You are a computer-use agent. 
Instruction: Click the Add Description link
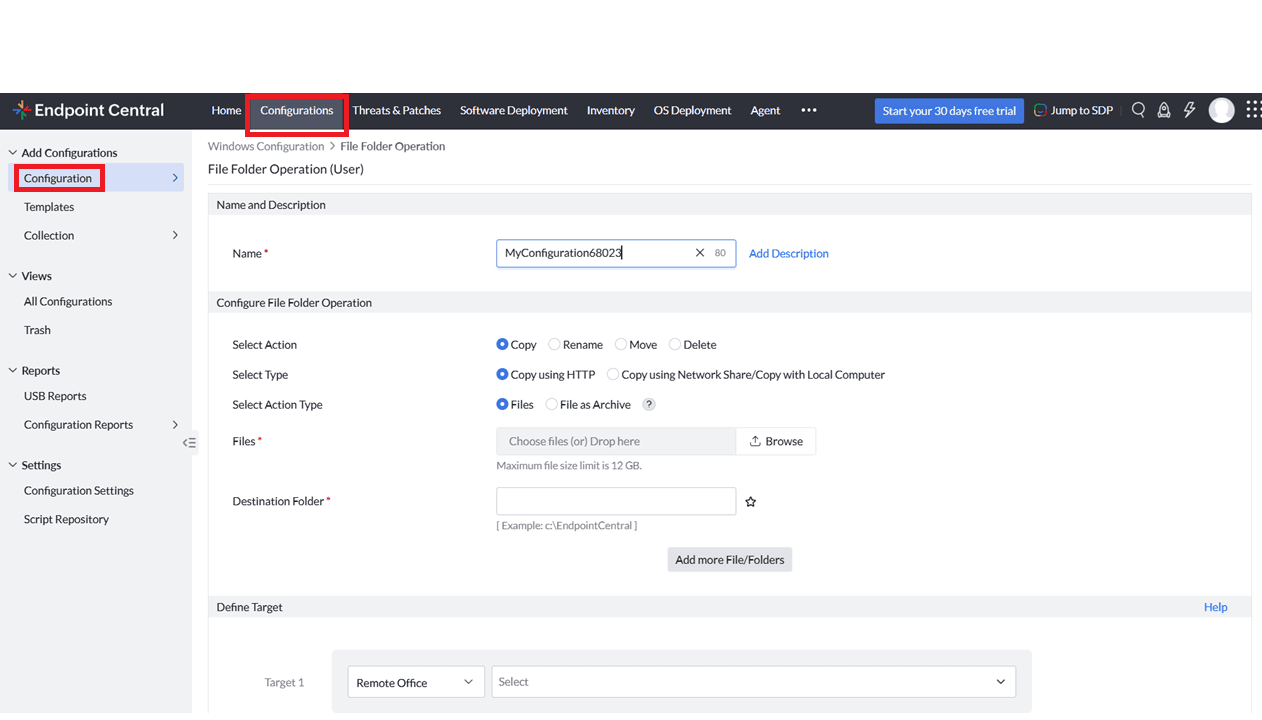tap(789, 254)
